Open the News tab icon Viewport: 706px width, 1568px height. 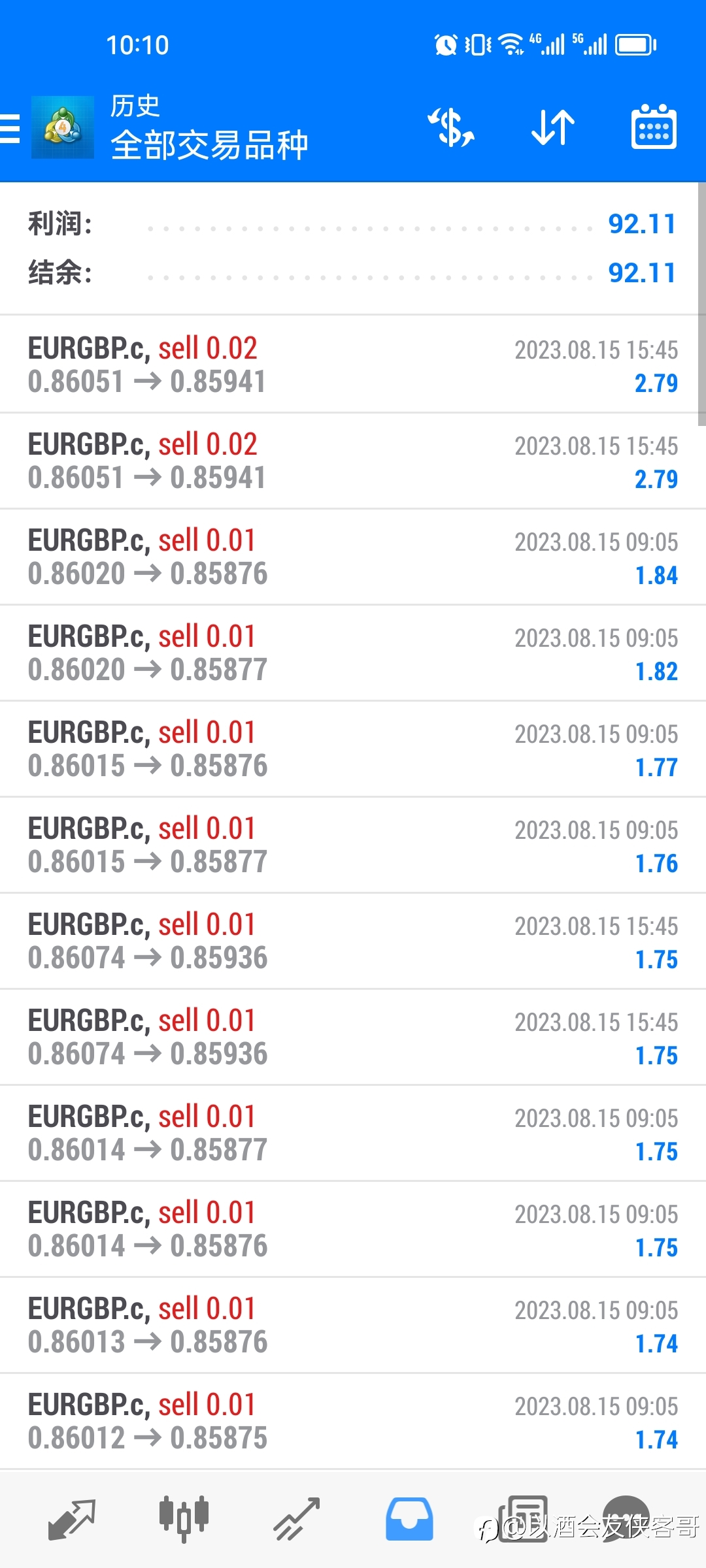coord(523,1519)
